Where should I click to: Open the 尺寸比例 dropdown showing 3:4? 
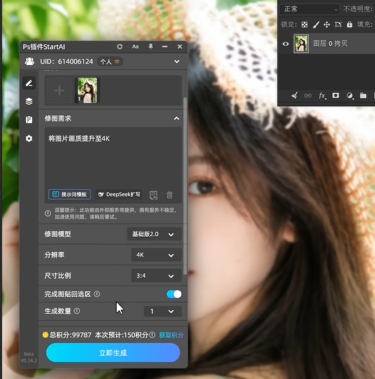(156, 276)
